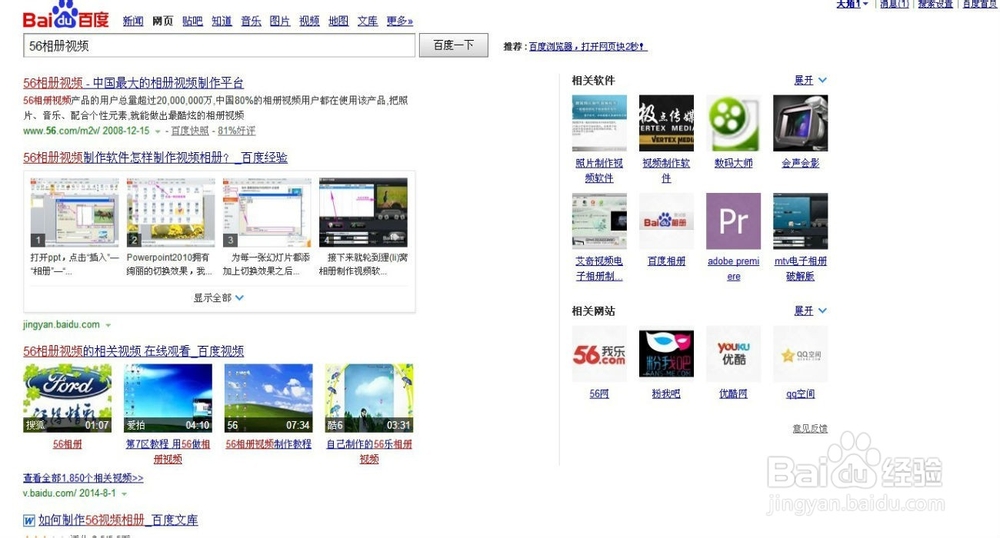Image resolution: width=1000 pixels, height=538 pixels.
Task: Focus the search box containing 56相册视频
Action: point(219,45)
